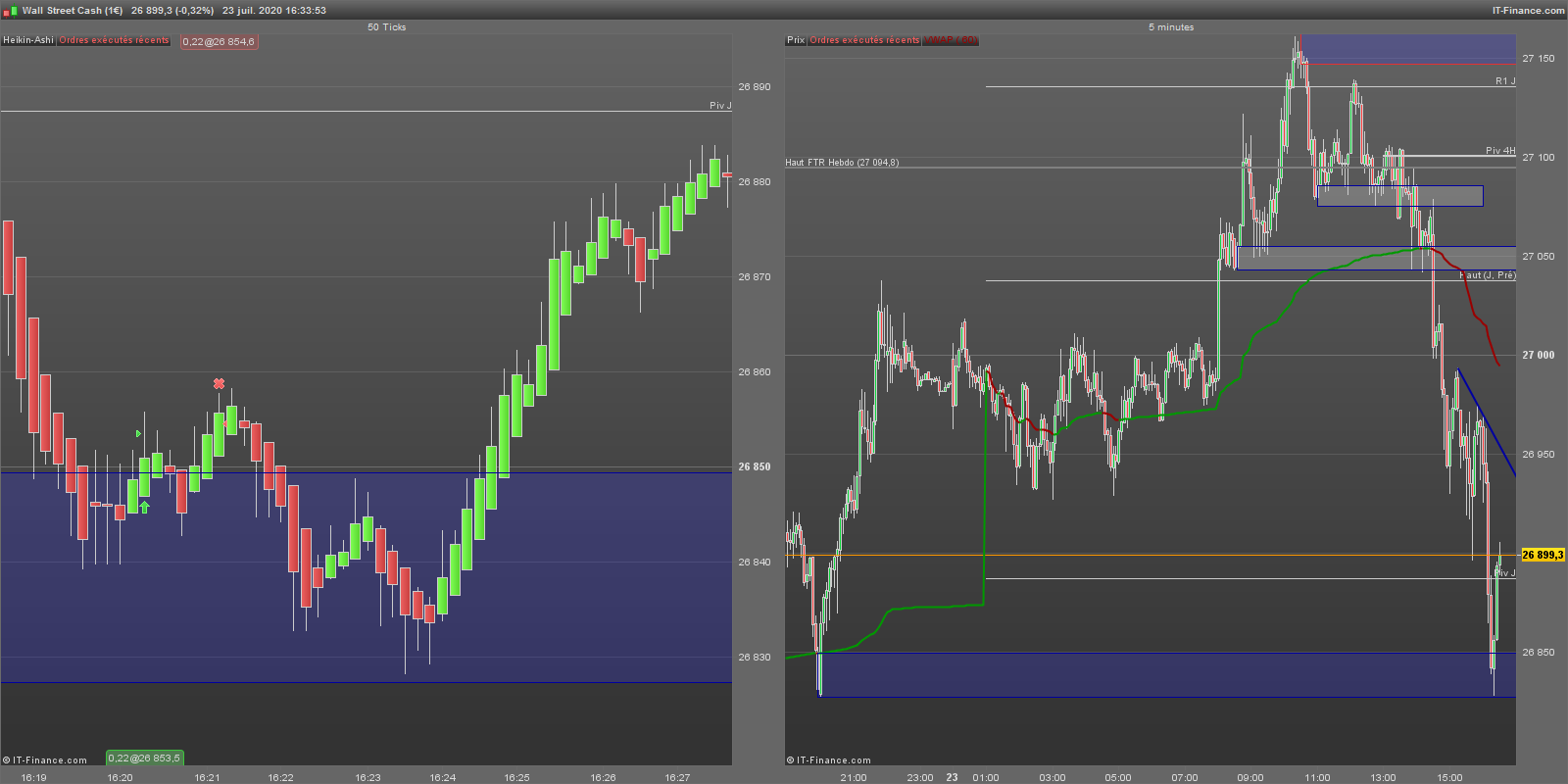Click the red 0,22@26 854,6 order tag
This screenshot has height=784, width=1568.
pyautogui.click(x=220, y=42)
